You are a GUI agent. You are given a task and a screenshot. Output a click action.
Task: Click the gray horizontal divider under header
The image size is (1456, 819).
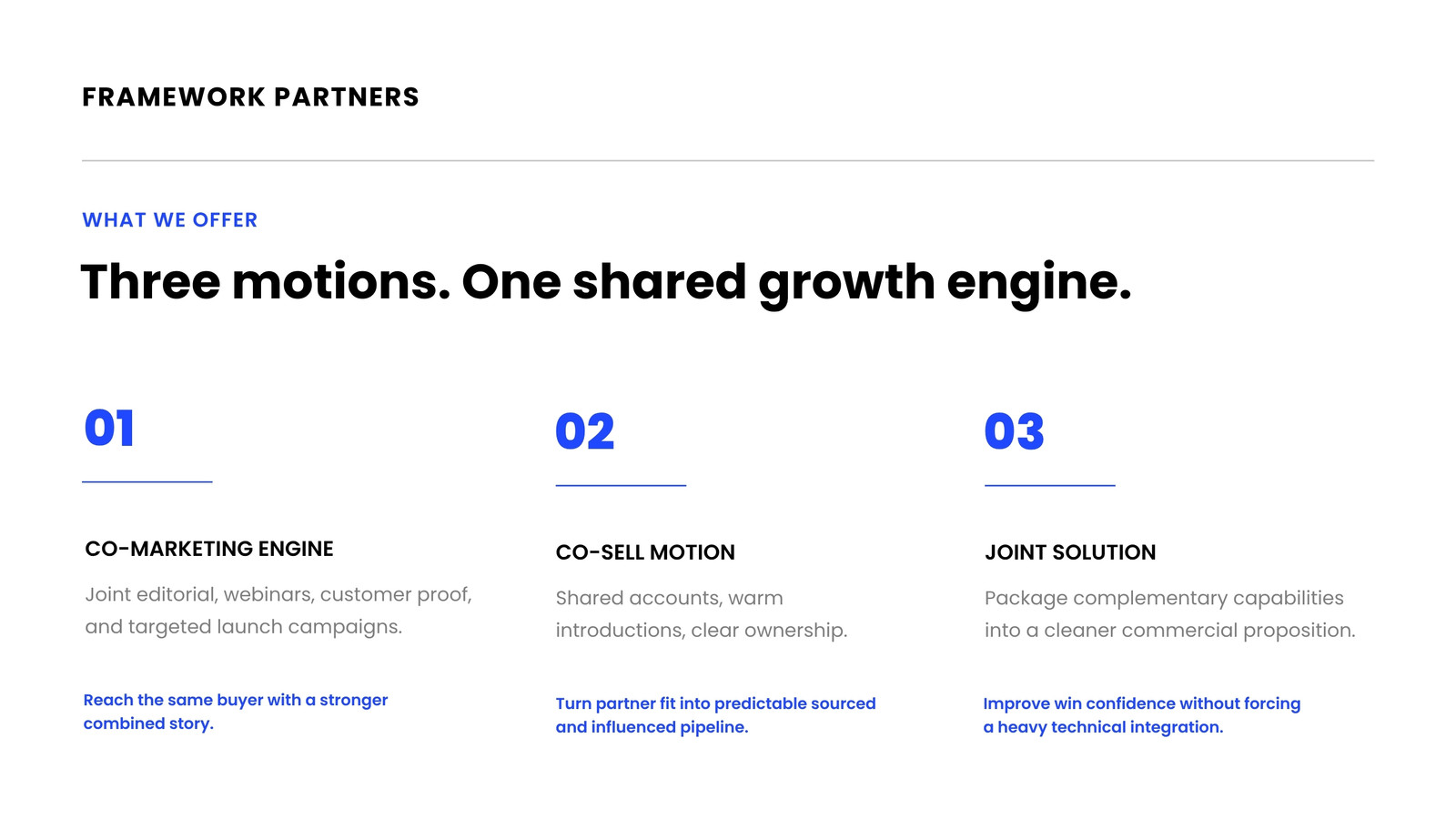click(x=728, y=160)
